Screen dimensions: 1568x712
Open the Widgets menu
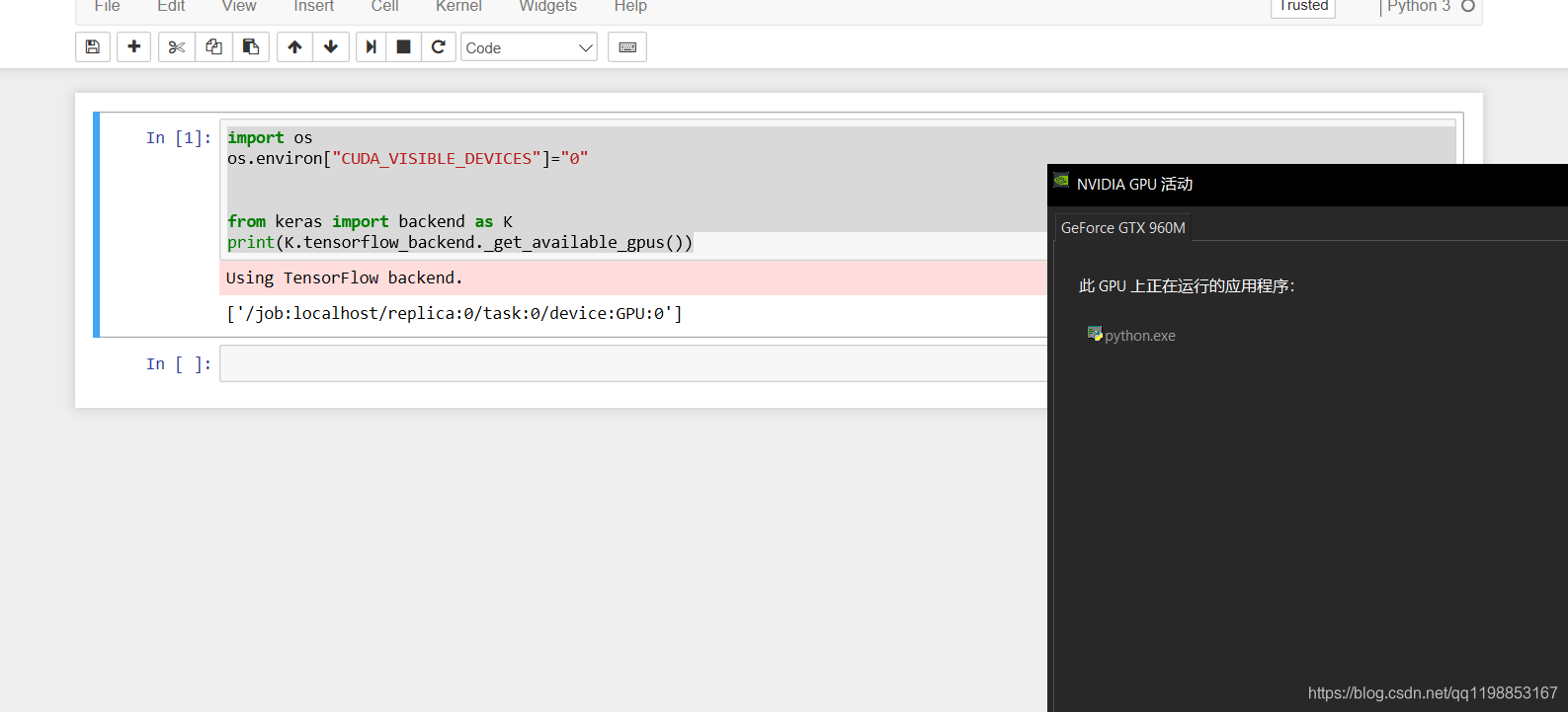coord(548,7)
